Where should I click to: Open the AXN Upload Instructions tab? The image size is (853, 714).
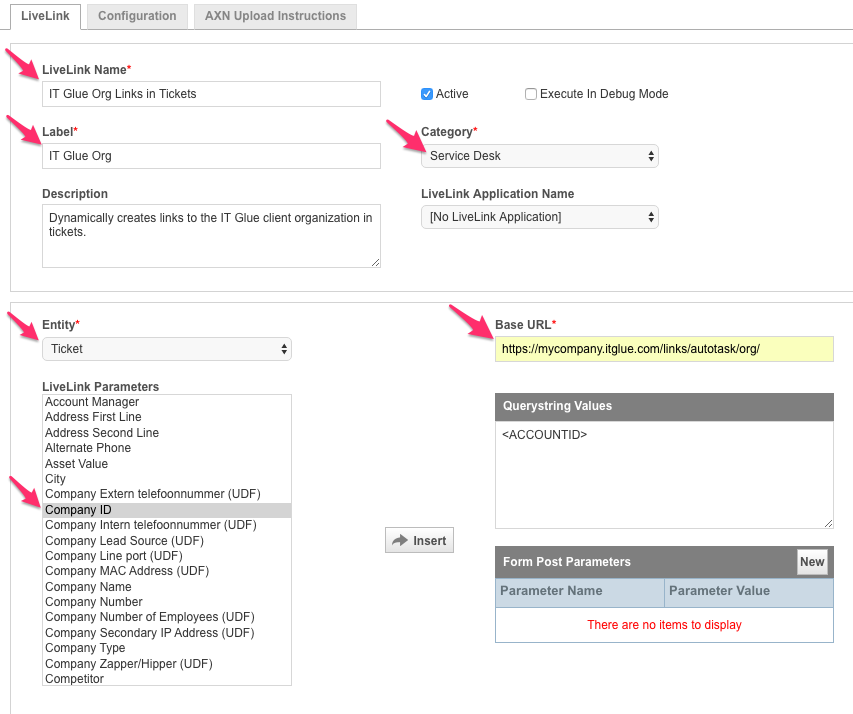[275, 16]
